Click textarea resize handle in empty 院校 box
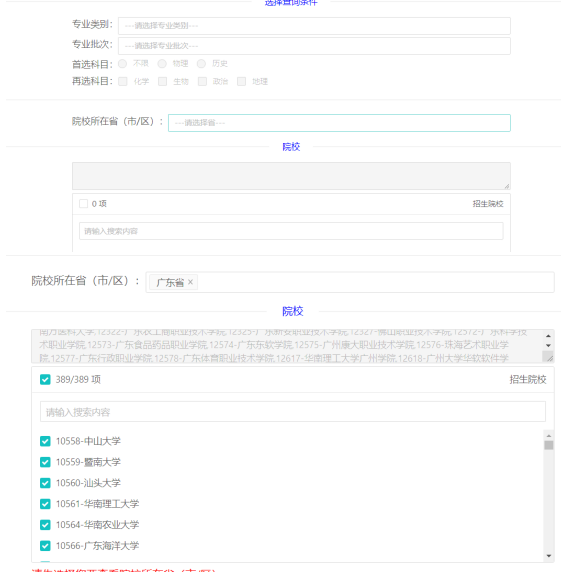This screenshot has width=561, height=572. [x=507, y=186]
